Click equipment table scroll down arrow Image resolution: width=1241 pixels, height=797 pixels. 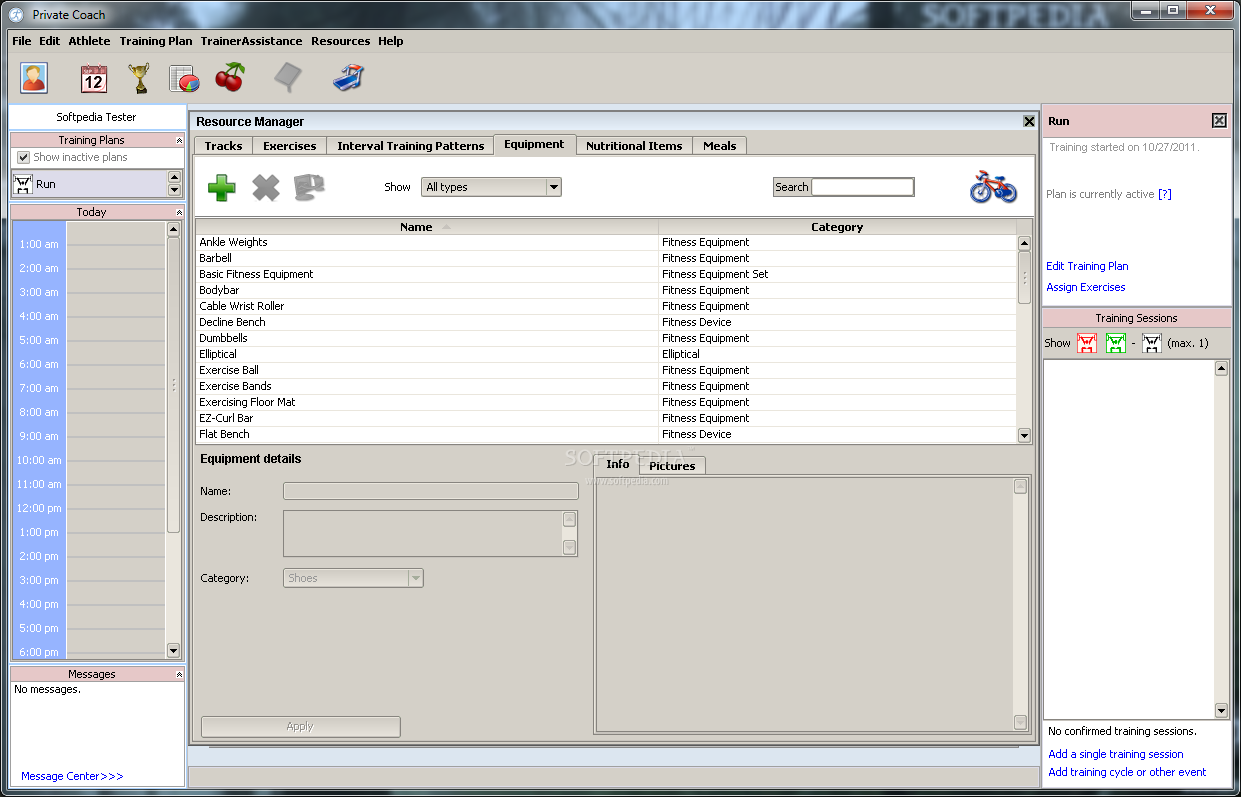[x=1024, y=435]
